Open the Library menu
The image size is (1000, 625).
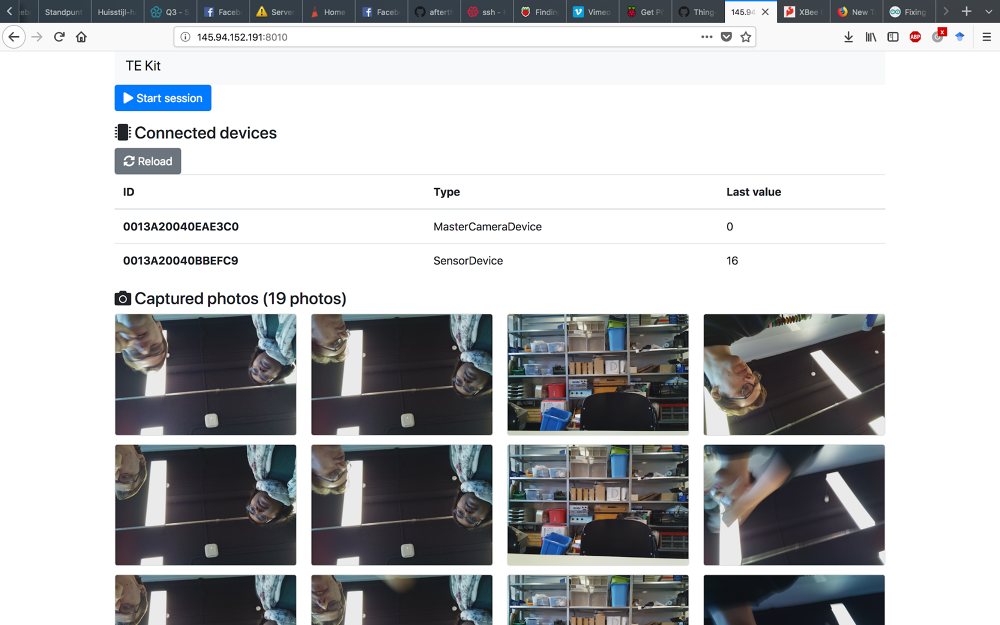pos(871,37)
